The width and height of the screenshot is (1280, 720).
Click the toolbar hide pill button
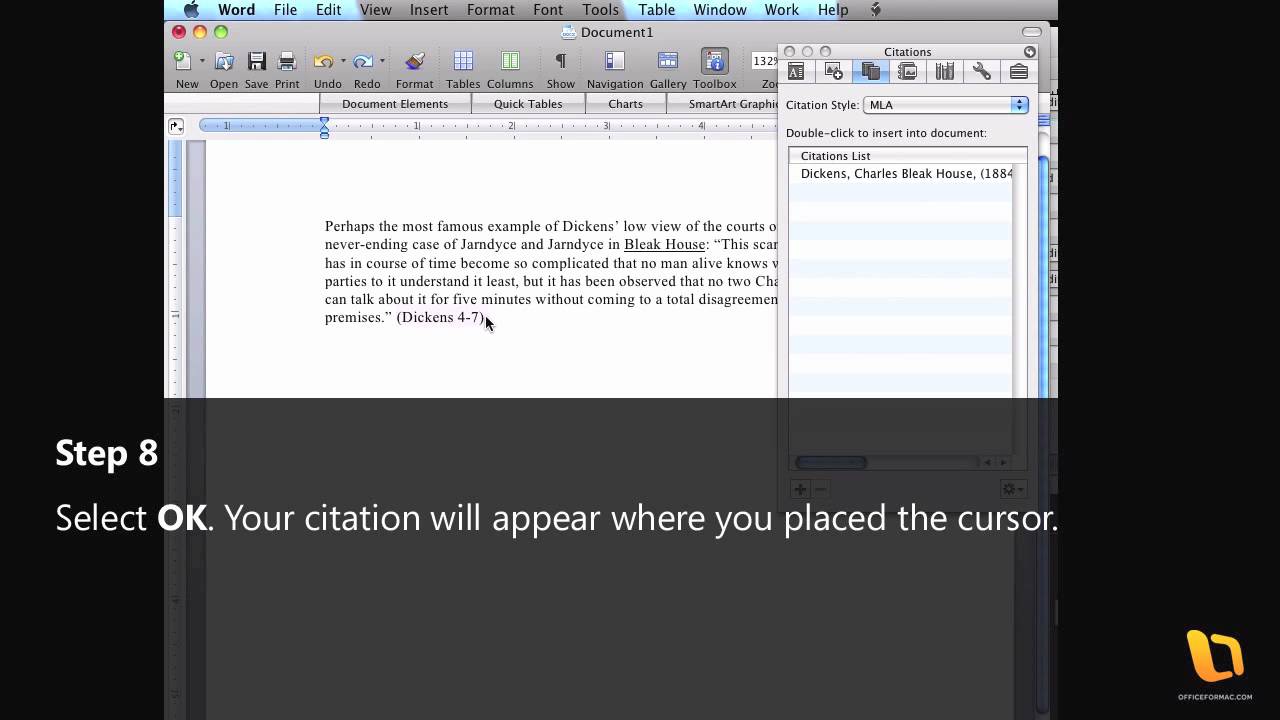1031,32
